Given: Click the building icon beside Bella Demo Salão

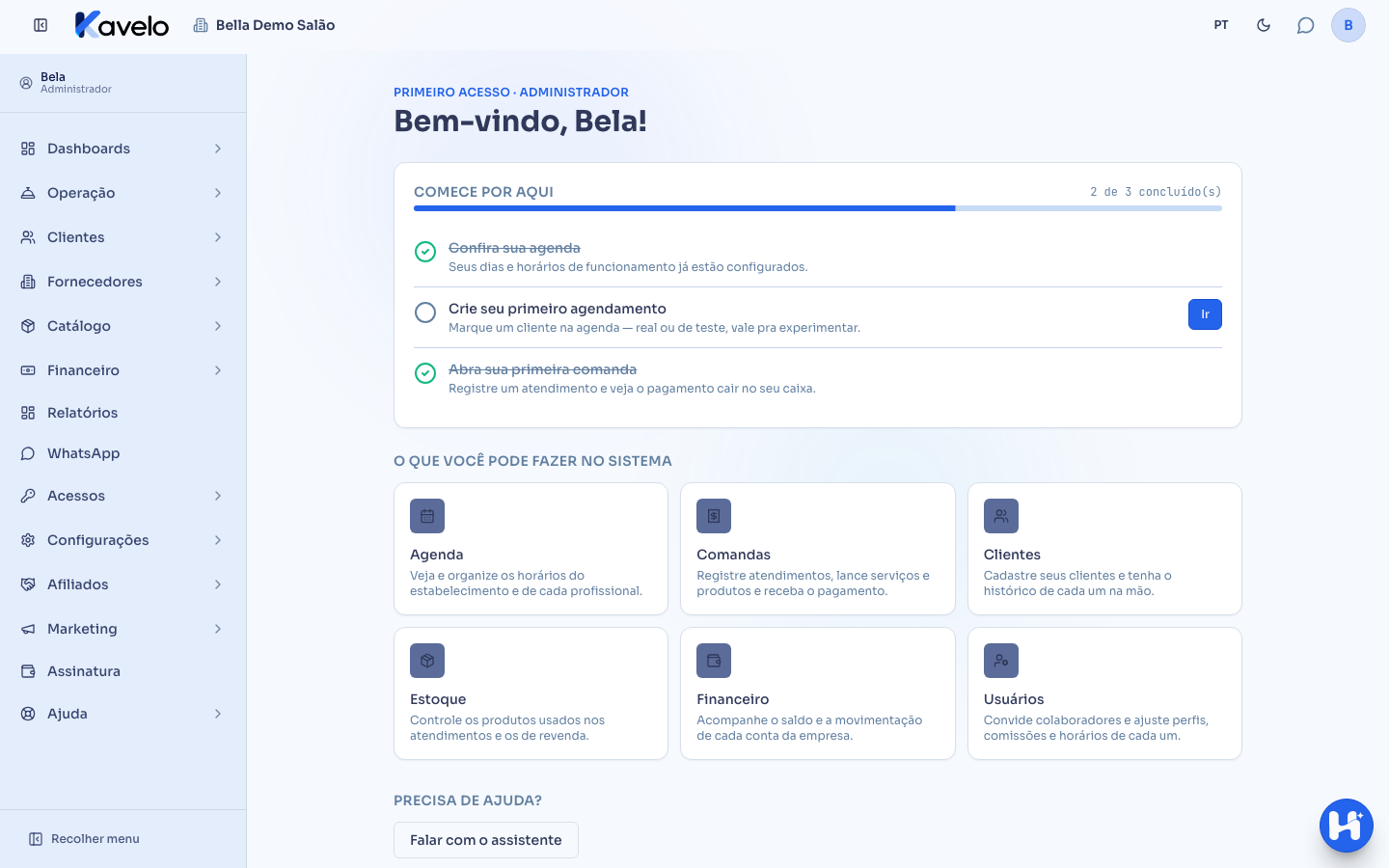Looking at the screenshot, I should pos(201,25).
